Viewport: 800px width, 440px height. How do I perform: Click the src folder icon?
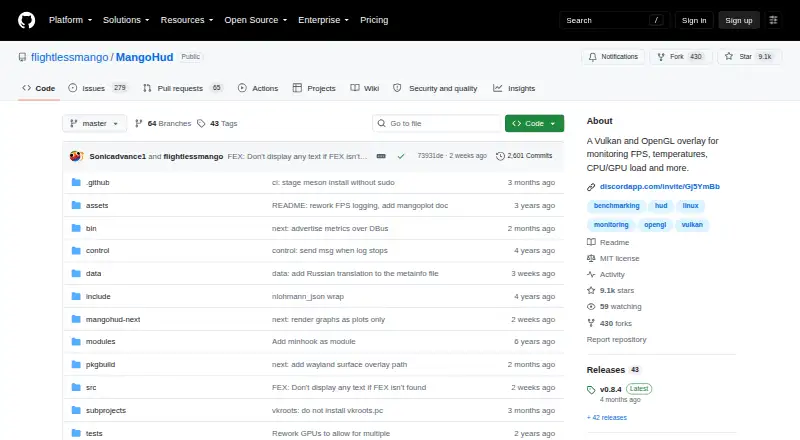pyautogui.click(x=76, y=387)
